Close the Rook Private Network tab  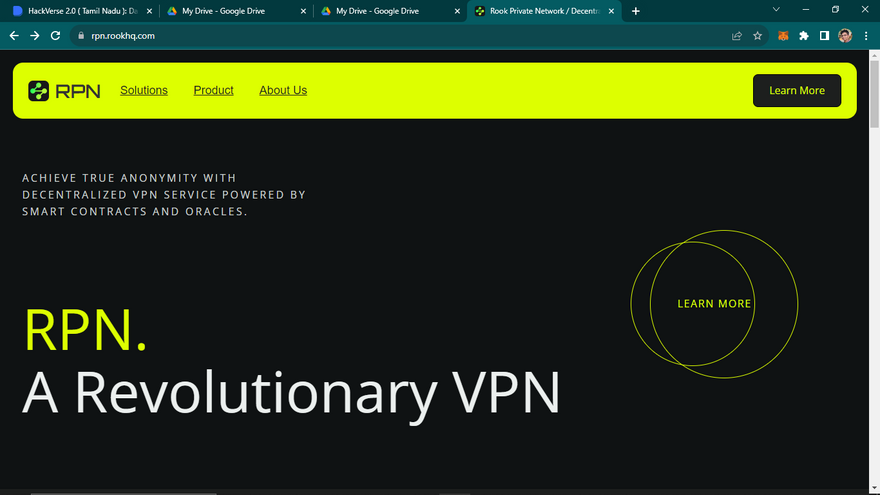coord(612,11)
